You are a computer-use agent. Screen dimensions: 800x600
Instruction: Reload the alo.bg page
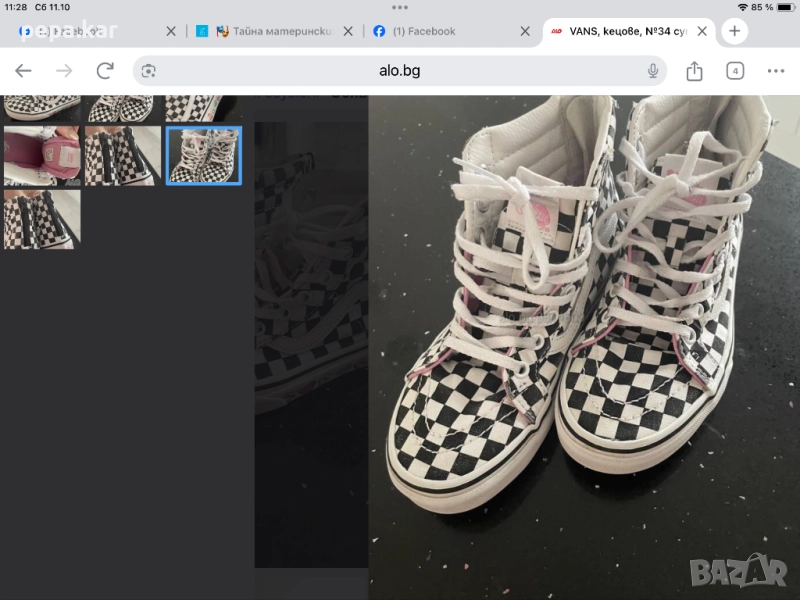coord(105,71)
